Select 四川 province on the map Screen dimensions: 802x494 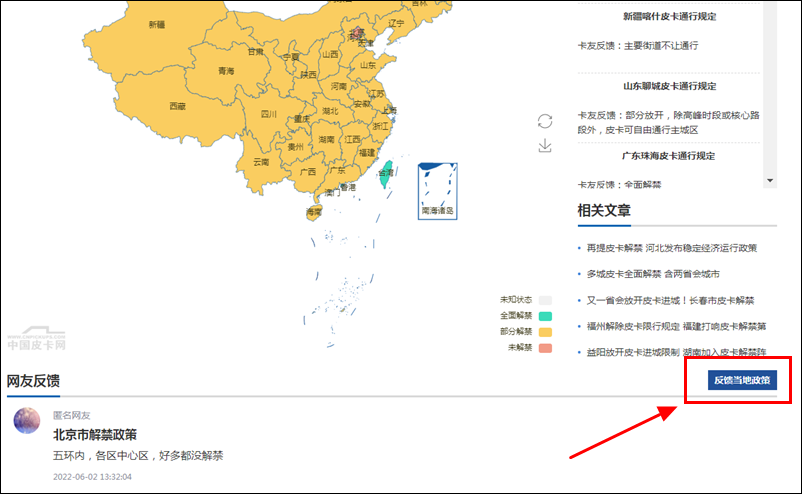269,114
